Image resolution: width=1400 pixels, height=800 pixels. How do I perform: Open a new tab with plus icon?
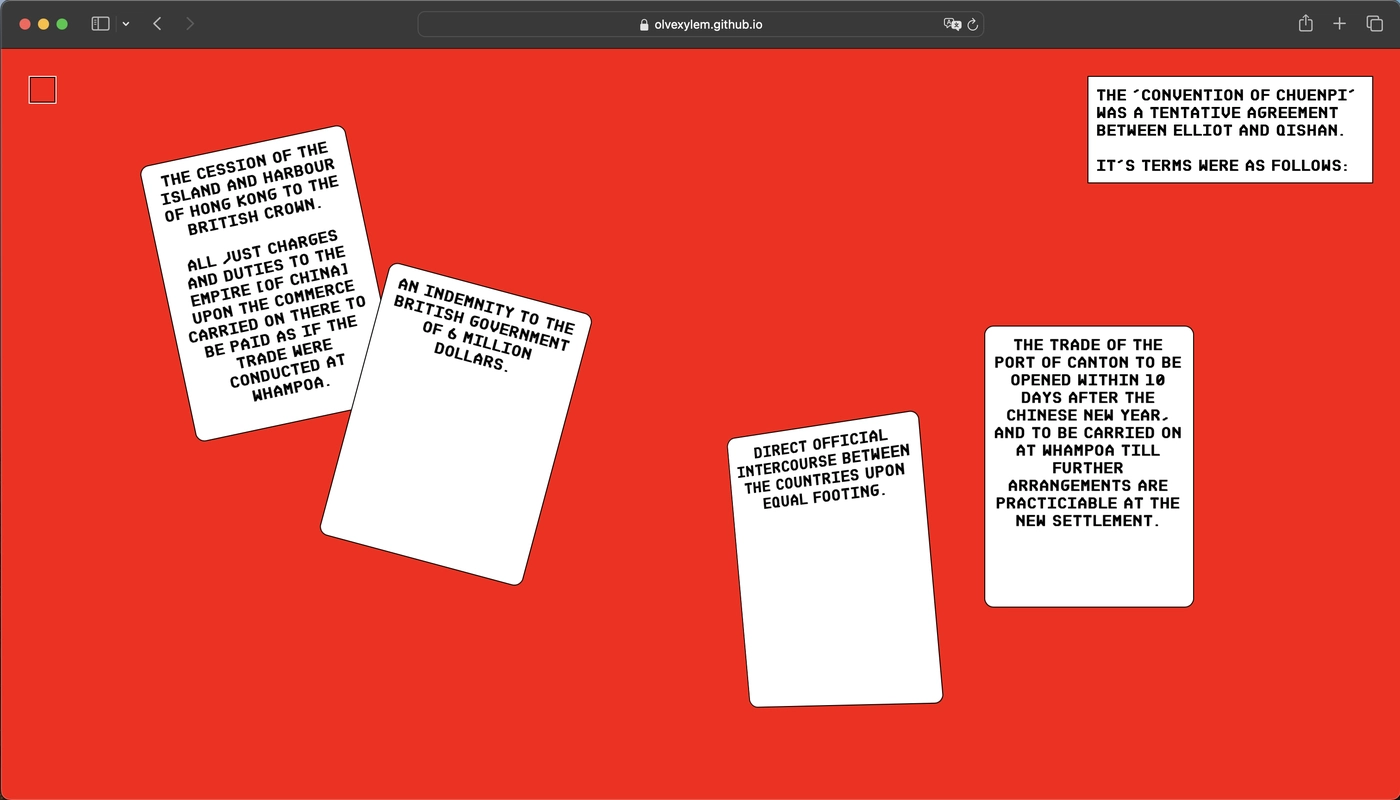[1340, 24]
